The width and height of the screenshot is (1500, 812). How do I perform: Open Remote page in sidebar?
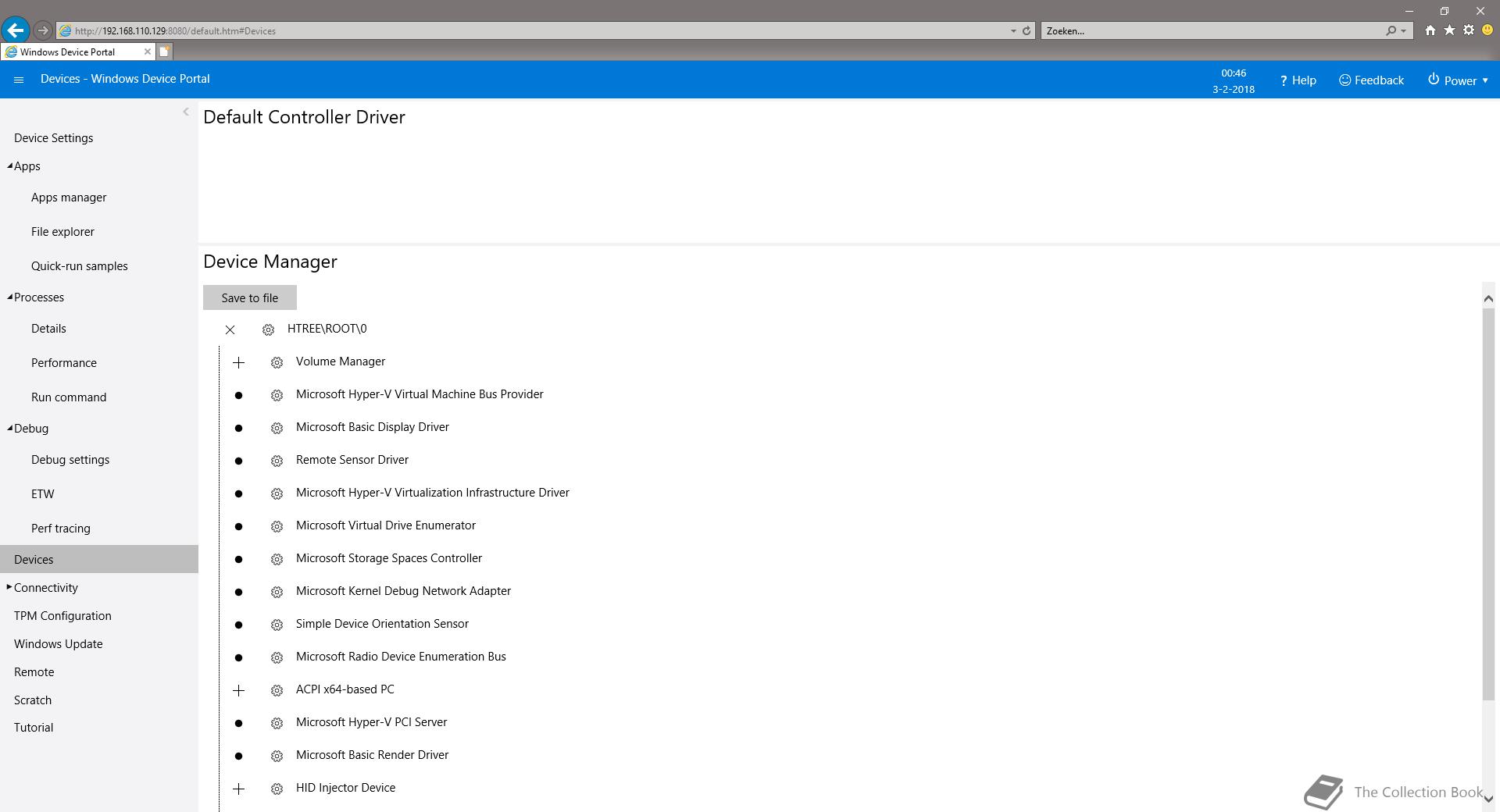(34, 672)
